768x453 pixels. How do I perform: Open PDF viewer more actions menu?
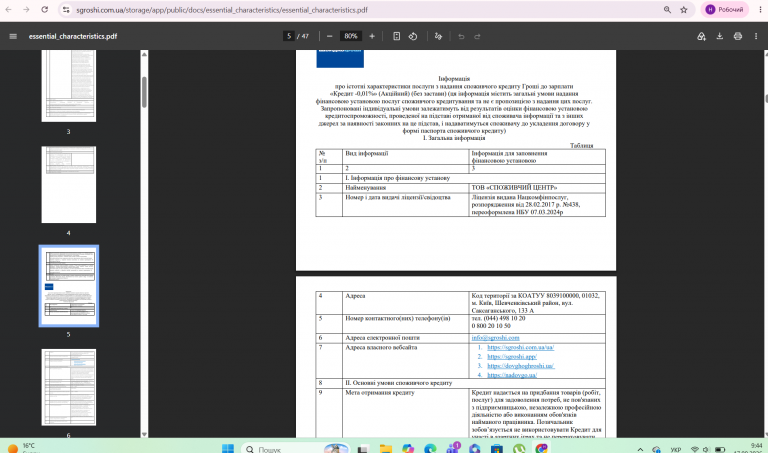coord(756,36)
